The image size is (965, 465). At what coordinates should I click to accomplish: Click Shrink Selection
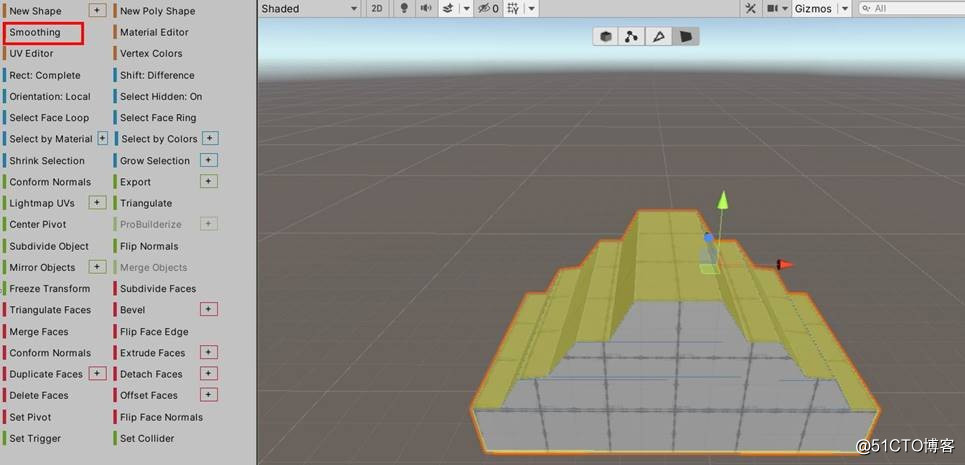pos(47,161)
